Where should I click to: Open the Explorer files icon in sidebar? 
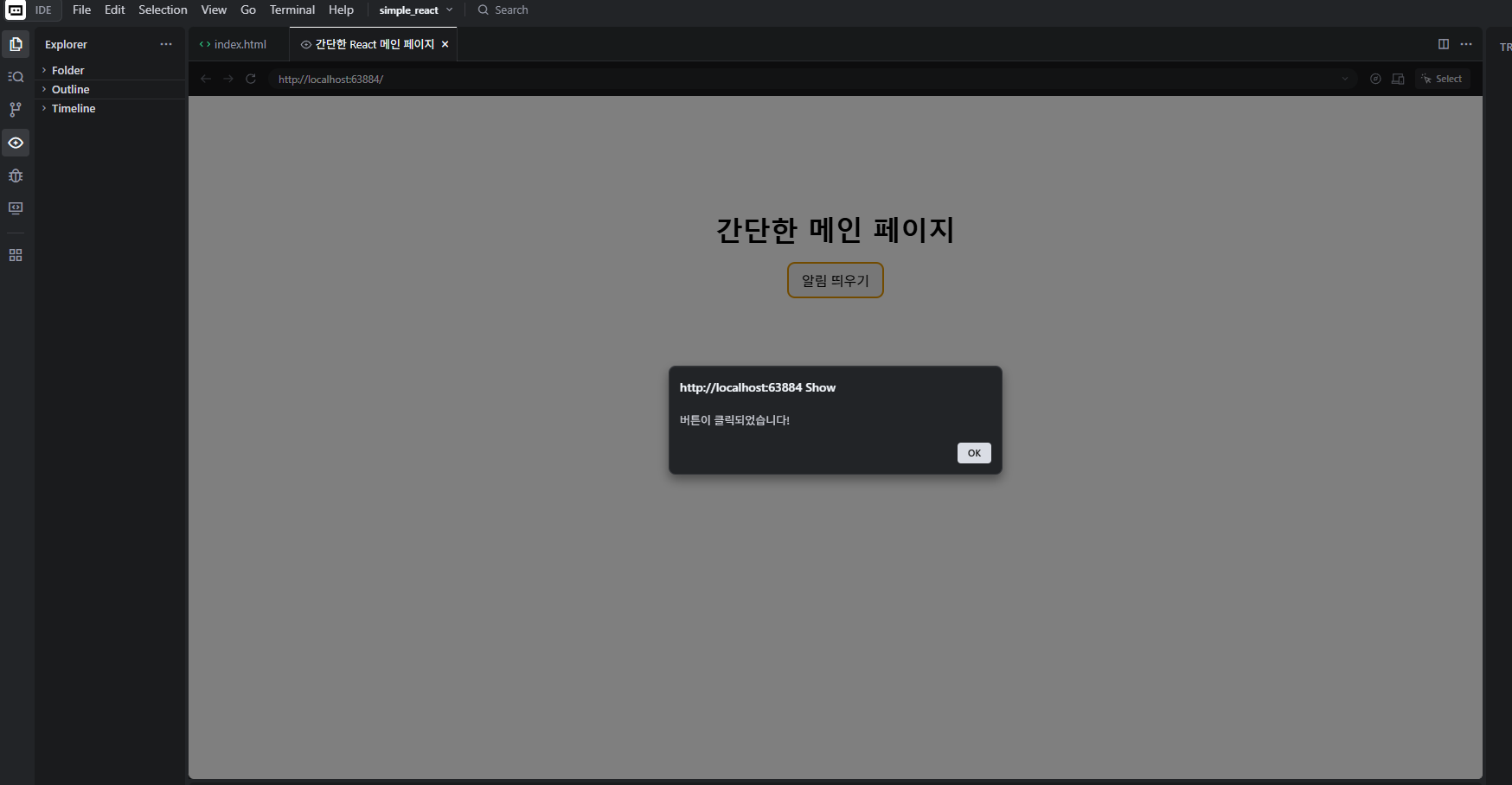coord(16,44)
